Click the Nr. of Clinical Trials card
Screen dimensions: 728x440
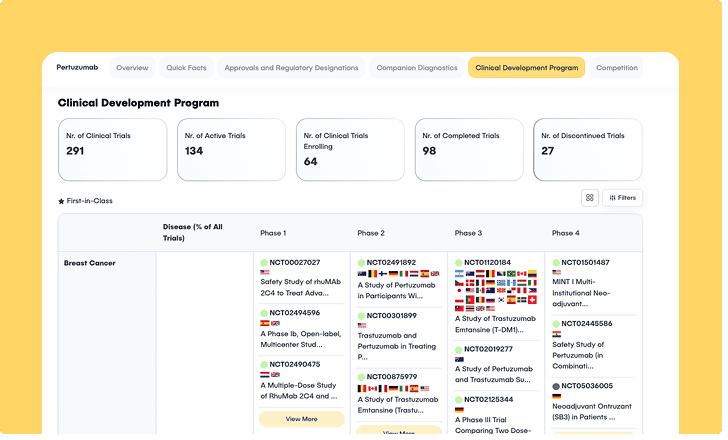tap(113, 149)
